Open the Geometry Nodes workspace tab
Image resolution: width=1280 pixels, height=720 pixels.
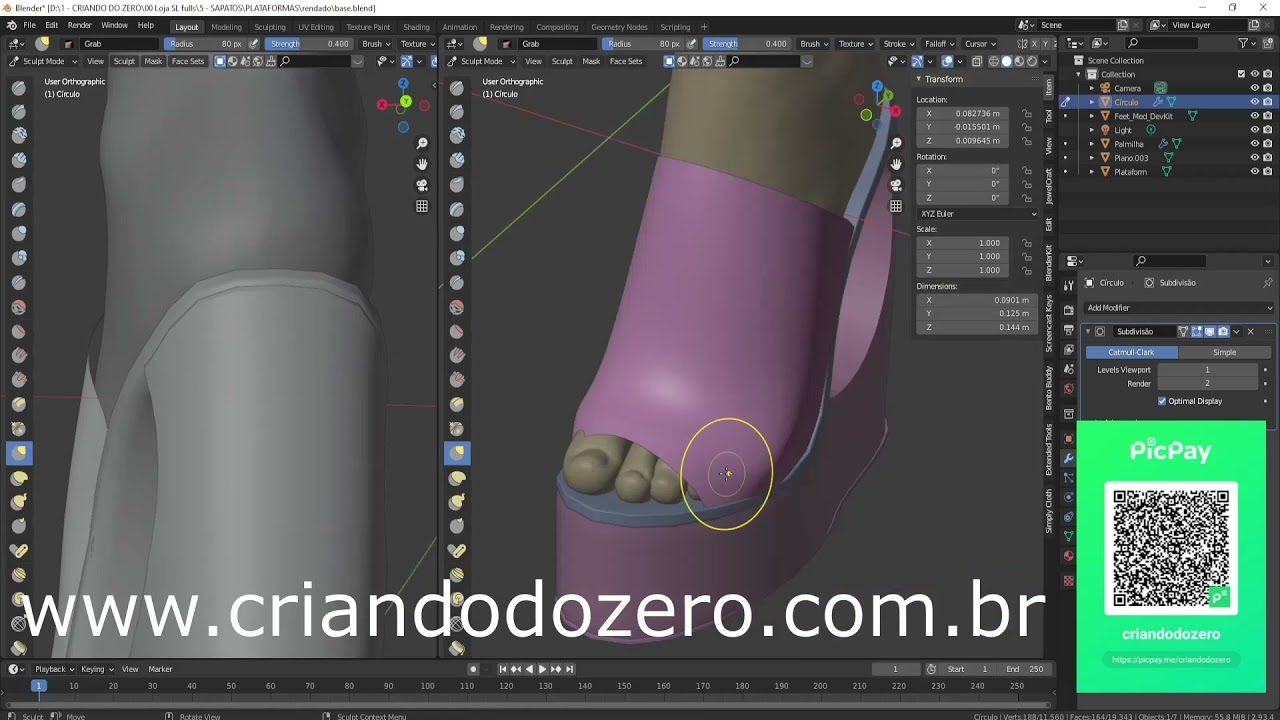(619, 27)
